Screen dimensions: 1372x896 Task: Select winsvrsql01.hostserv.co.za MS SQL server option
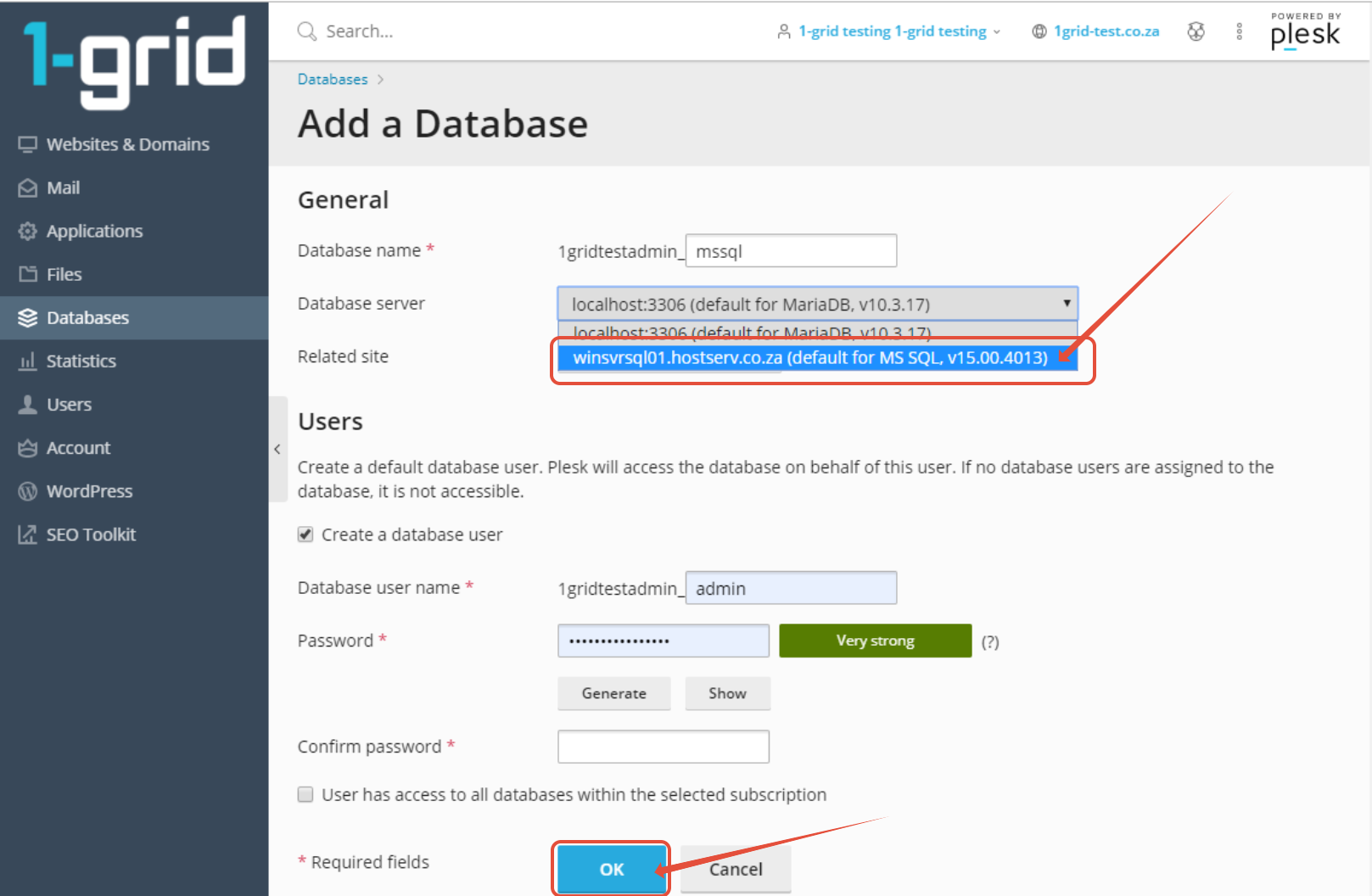[x=817, y=357]
